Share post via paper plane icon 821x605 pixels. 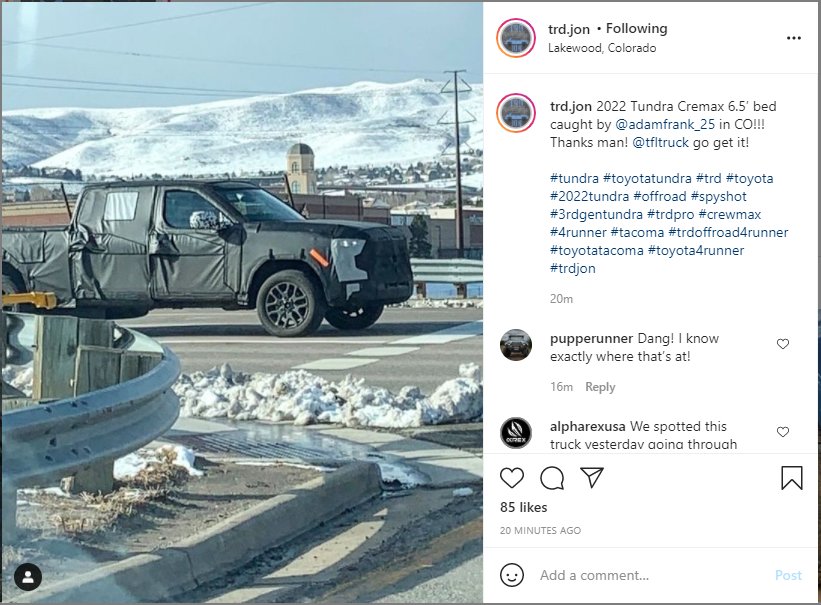pos(592,477)
